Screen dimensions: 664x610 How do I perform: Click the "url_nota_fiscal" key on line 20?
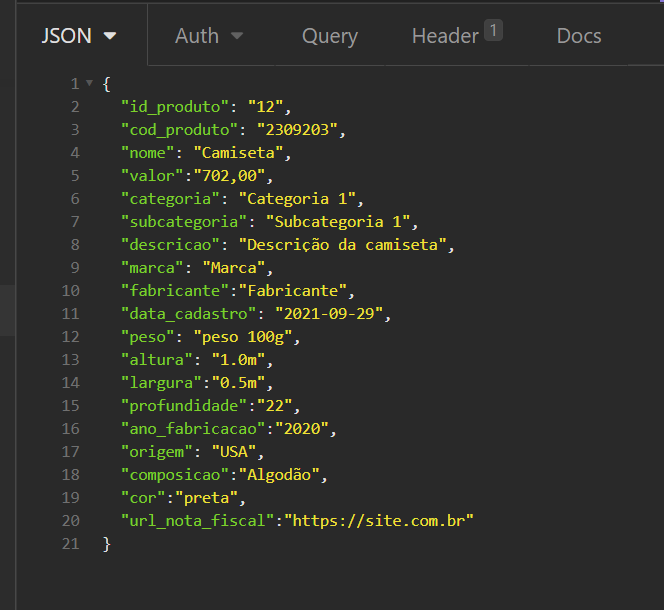197,521
